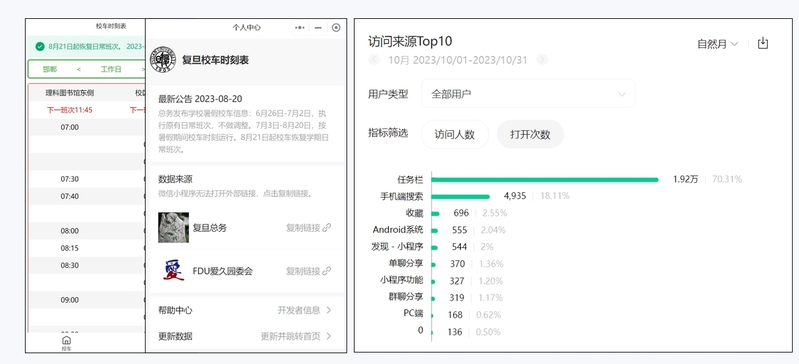The height and width of the screenshot is (364, 799).
Task: Select 更新并跳转首页 in 更新数据 row
Action: pyautogui.click(x=296, y=336)
